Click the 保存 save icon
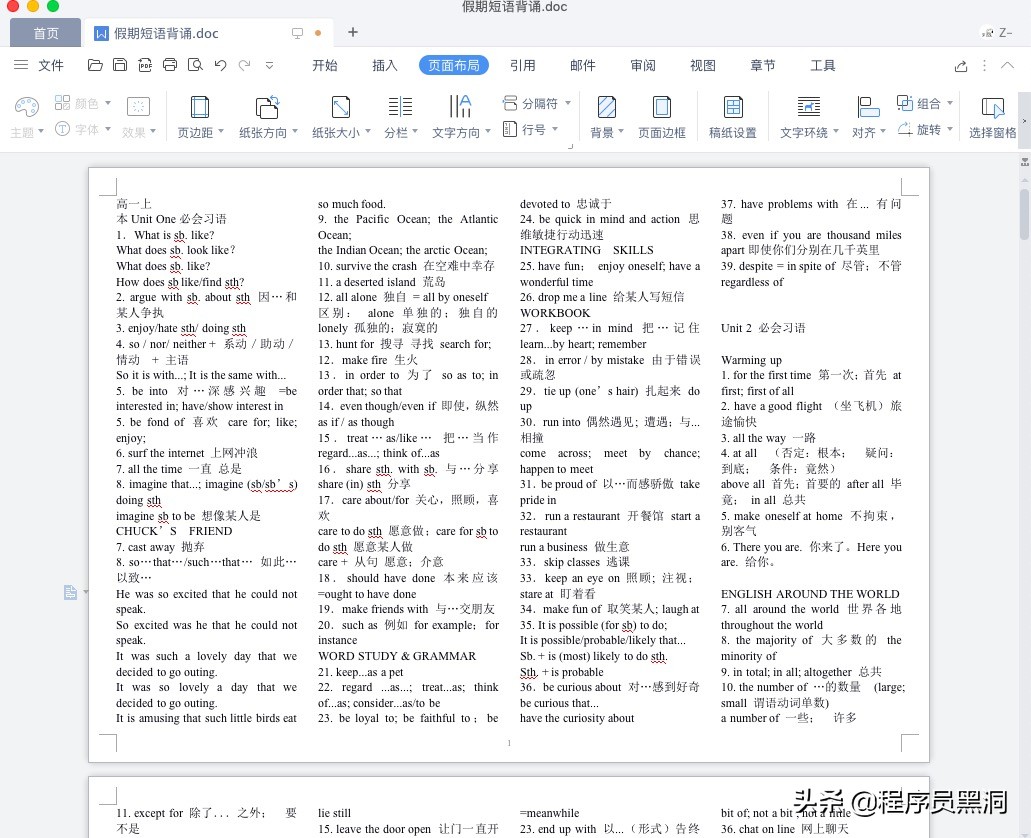 tap(119, 65)
